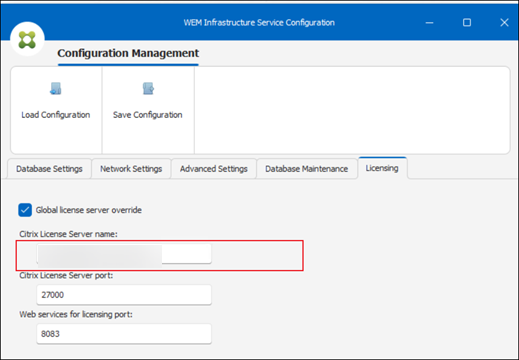The image size is (519, 360).
Task: Uncheck Global license server override checkbox
Action: [x=25, y=210]
